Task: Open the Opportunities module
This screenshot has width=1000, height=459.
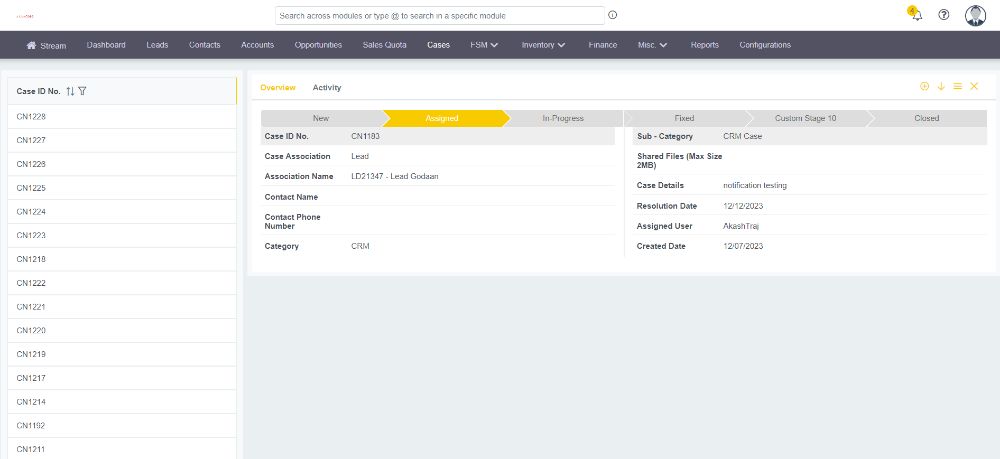Action: (318, 45)
